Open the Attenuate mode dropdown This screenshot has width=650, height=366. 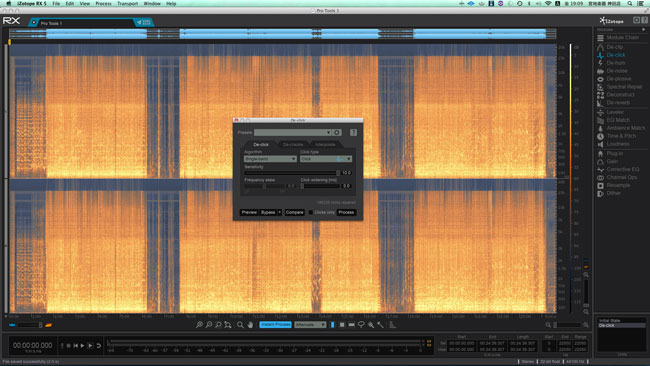pos(310,325)
